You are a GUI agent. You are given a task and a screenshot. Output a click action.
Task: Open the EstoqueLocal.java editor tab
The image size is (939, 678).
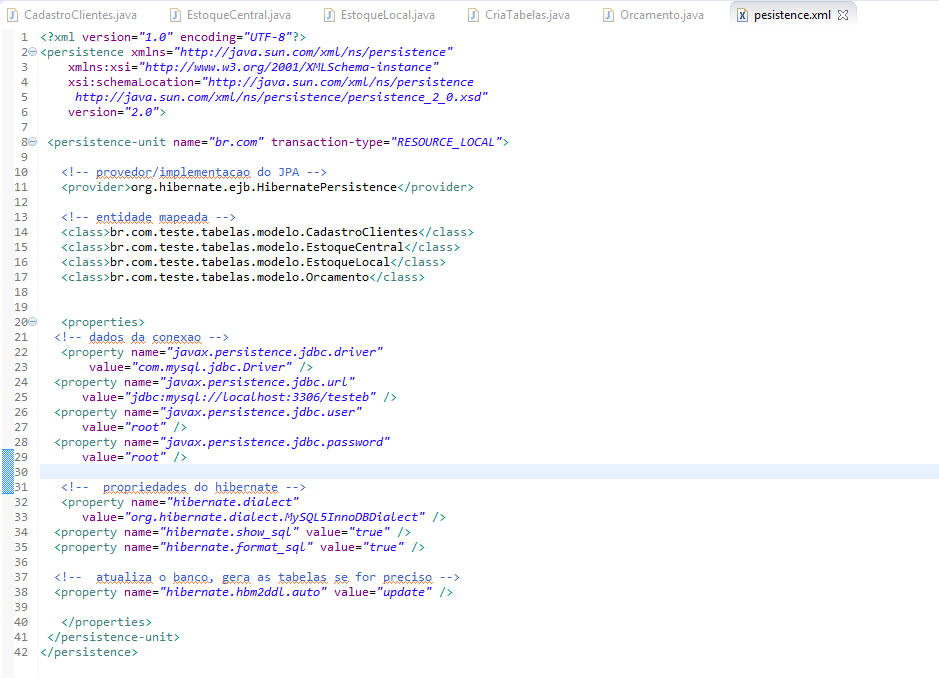pos(380,15)
